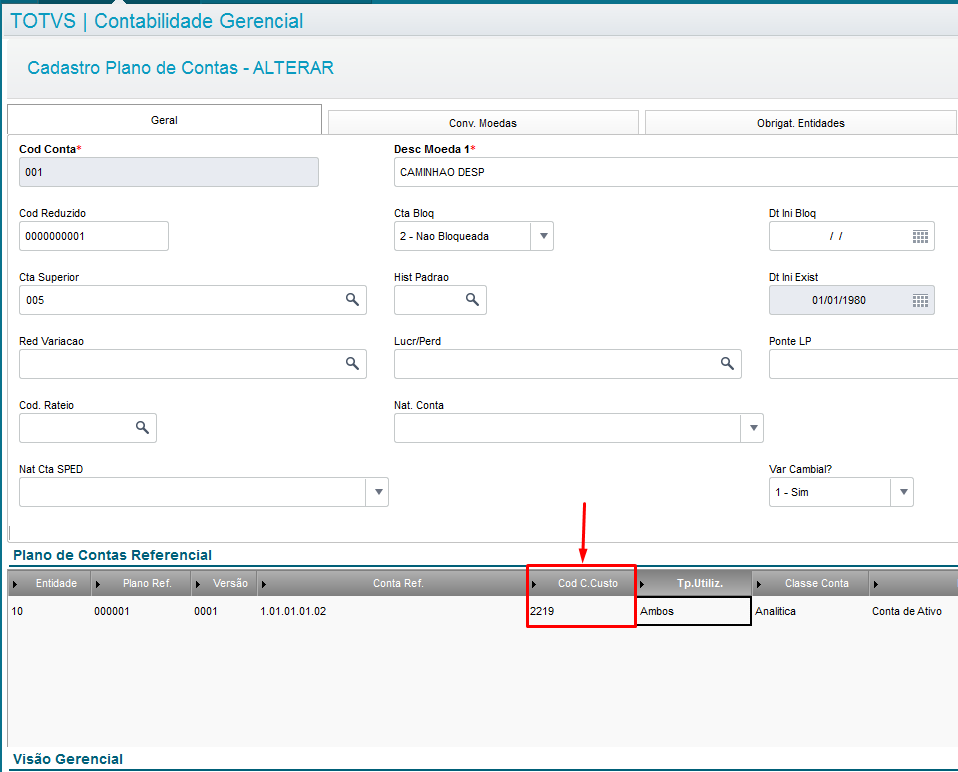Open lookup search for Lucr/Perd

coord(727,363)
